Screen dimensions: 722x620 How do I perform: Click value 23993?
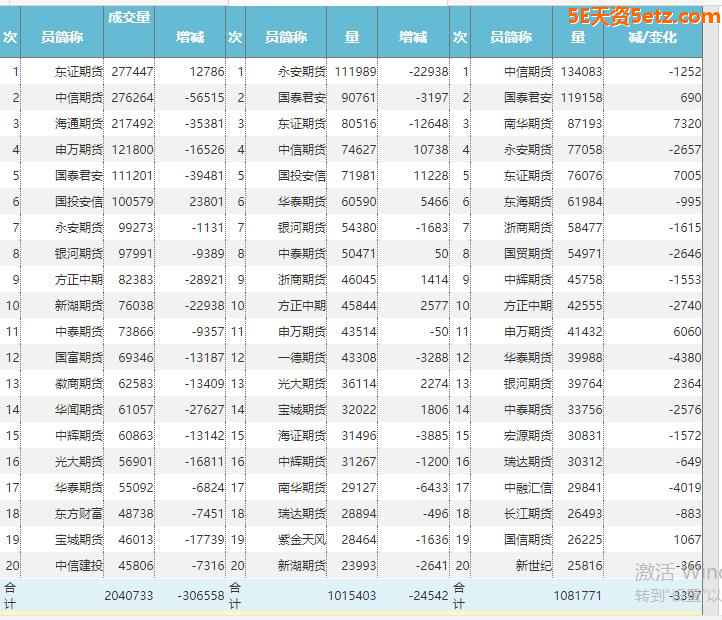click(x=359, y=566)
